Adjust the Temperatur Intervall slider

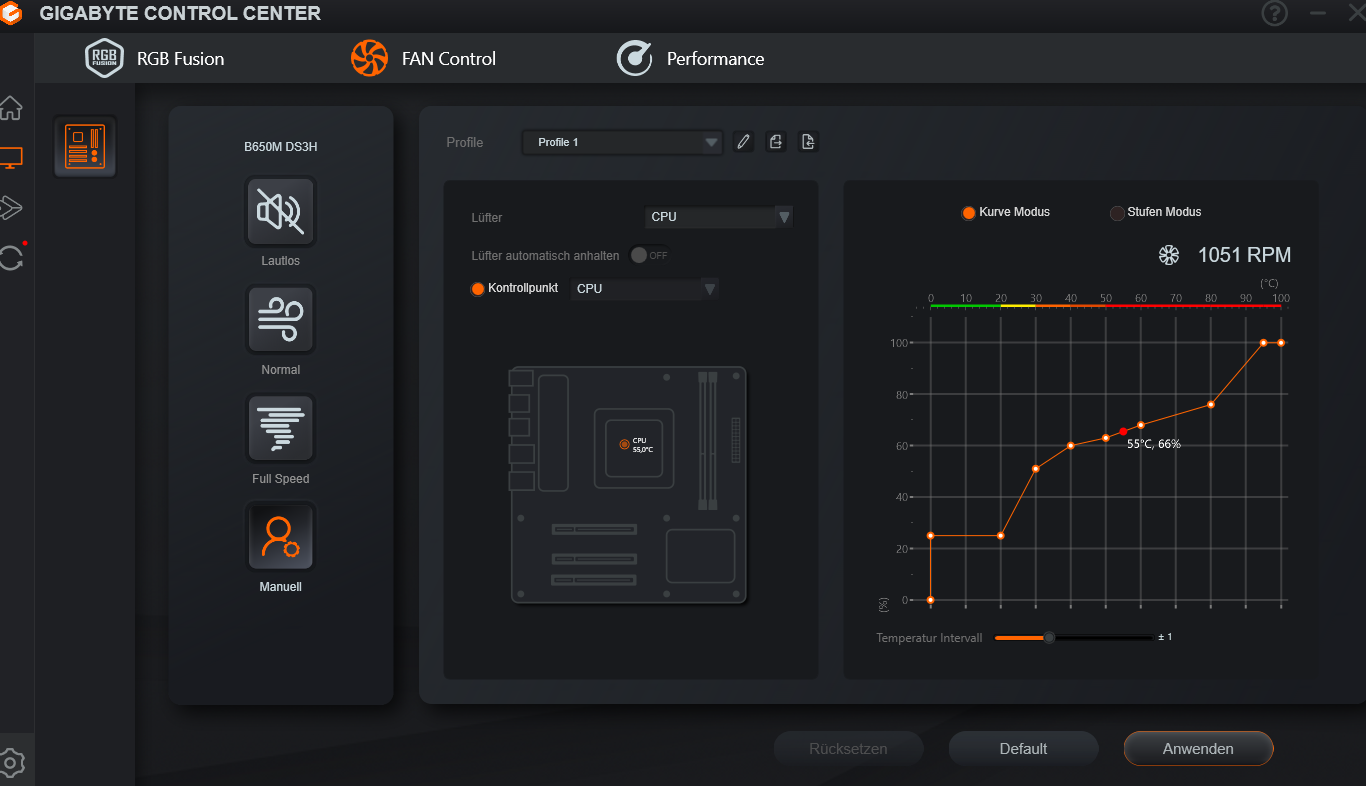pyautogui.click(x=1049, y=637)
